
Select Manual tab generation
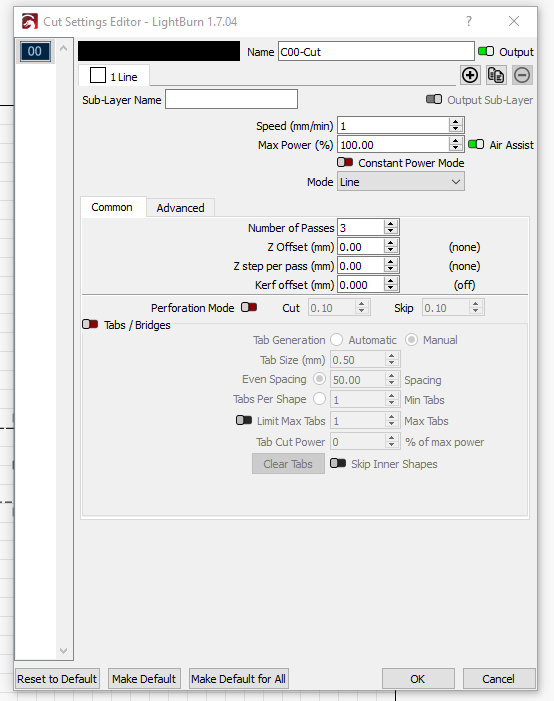(x=411, y=340)
